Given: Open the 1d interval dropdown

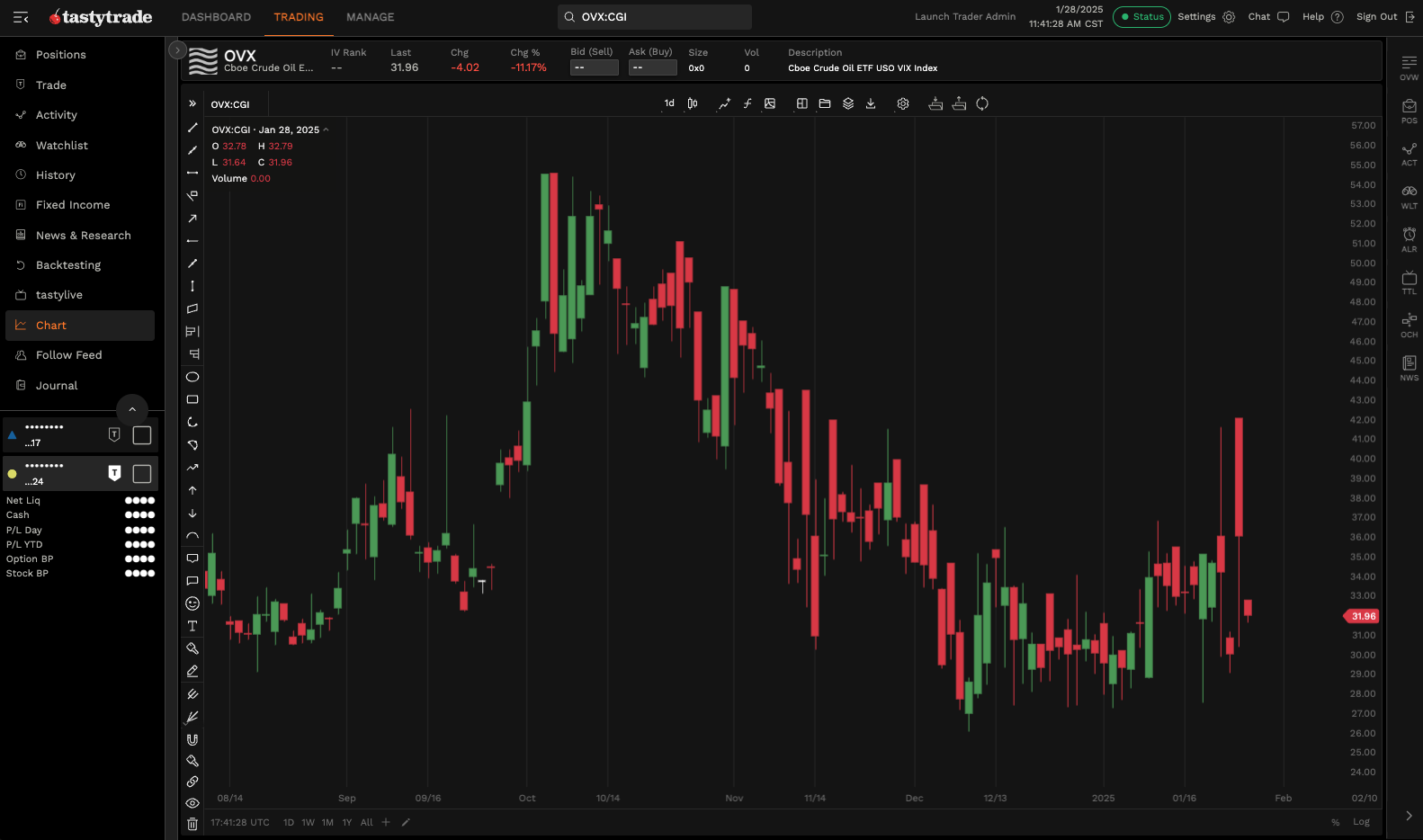Looking at the screenshot, I should (x=669, y=103).
